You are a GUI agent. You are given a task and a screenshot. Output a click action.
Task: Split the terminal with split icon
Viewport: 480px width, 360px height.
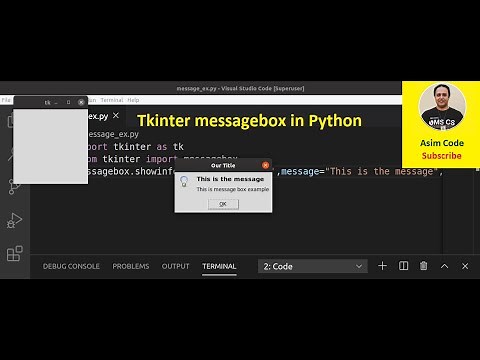click(x=403, y=266)
